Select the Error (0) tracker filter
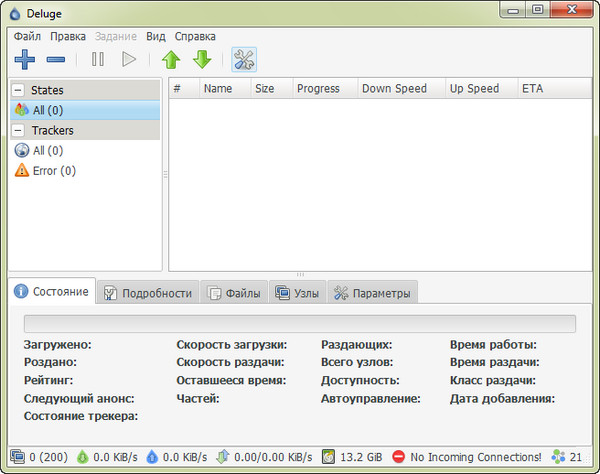 (54, 171)
